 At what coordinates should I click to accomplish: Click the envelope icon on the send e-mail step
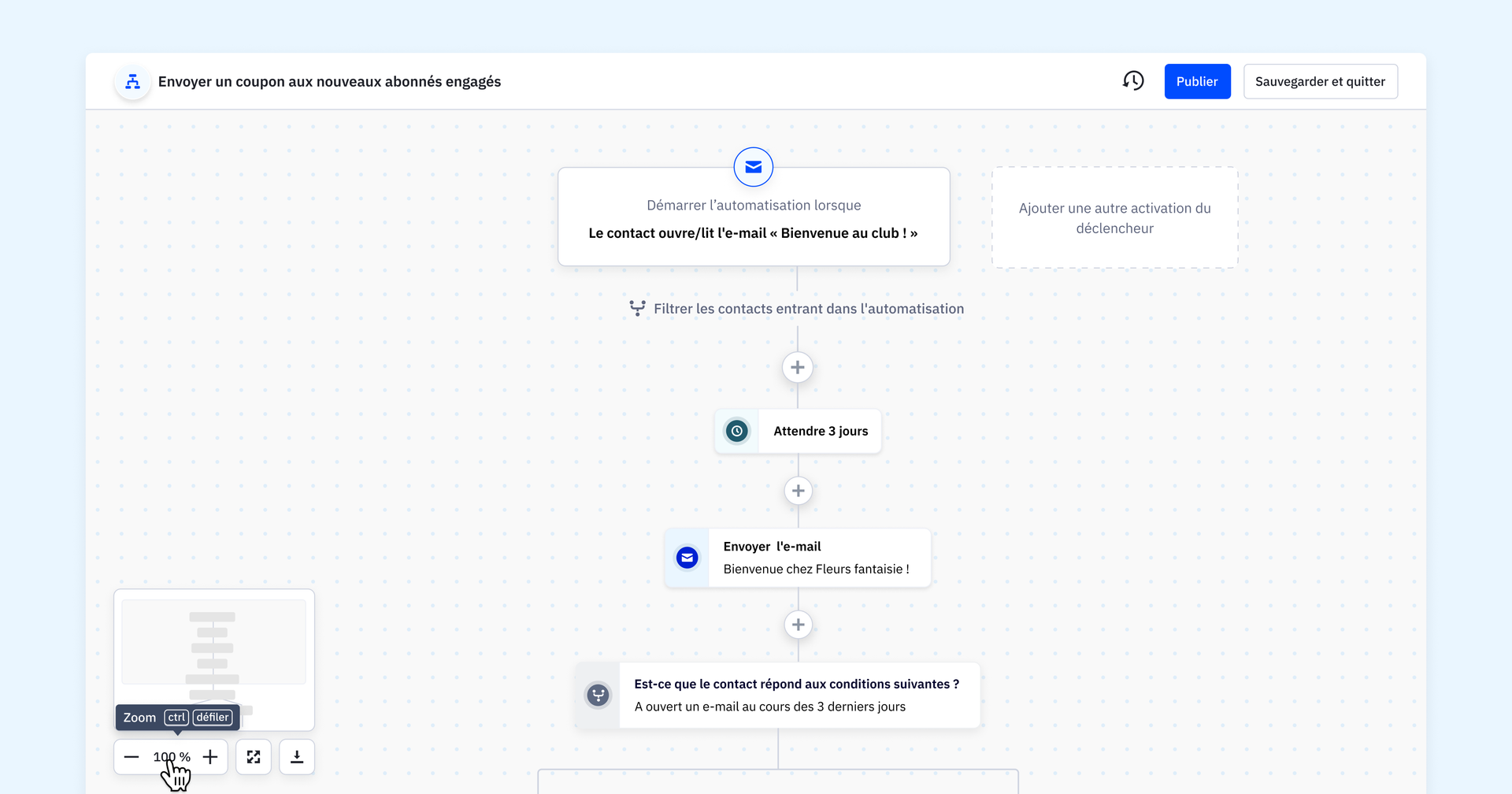coord(687,558)
